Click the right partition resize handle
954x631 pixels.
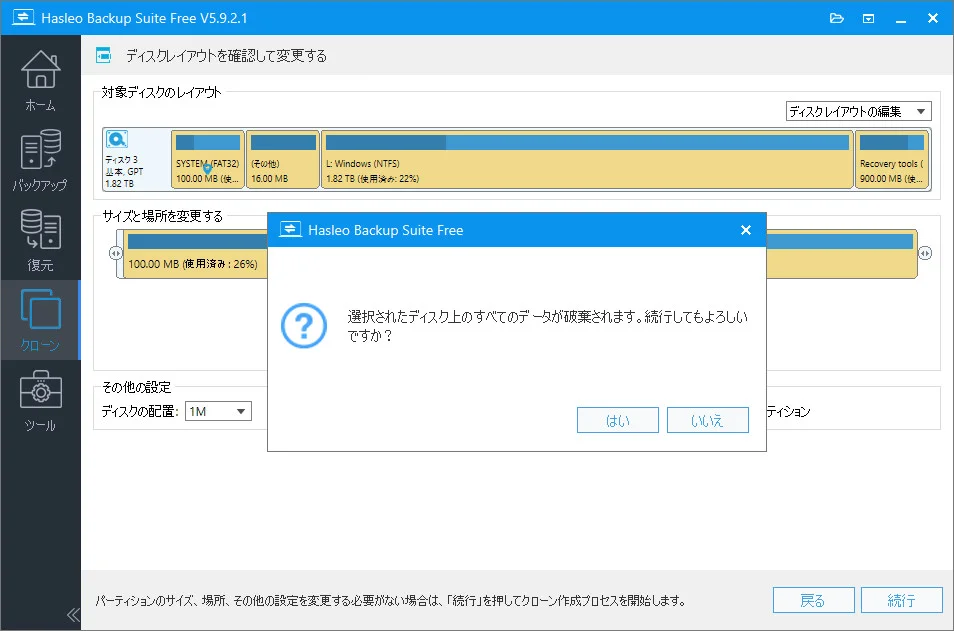click(x=925, y=253)
